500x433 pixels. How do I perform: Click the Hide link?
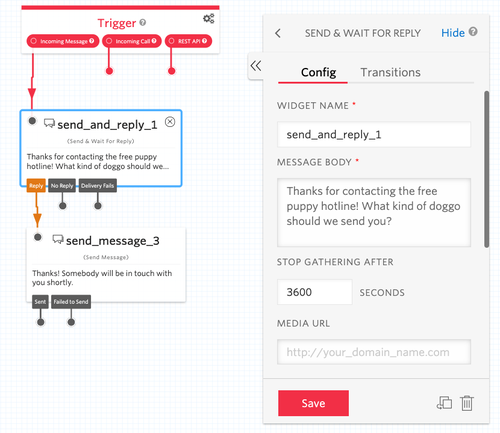[453, 33]
